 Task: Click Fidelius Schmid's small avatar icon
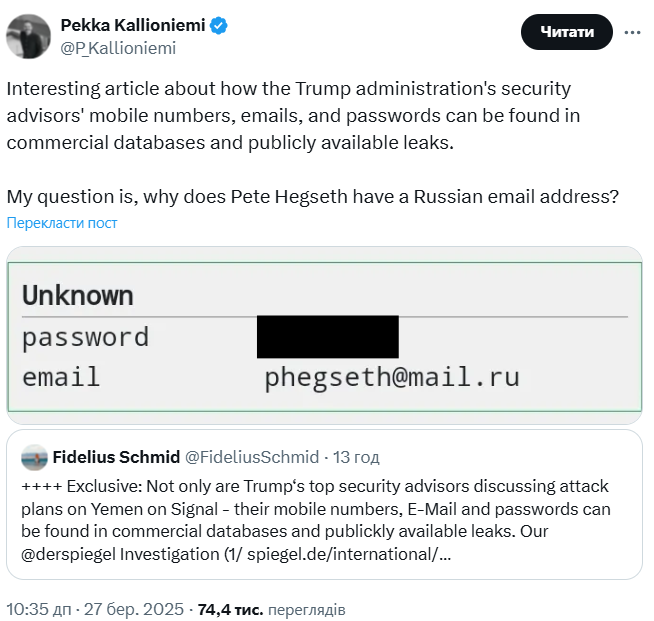pos(33,457)
